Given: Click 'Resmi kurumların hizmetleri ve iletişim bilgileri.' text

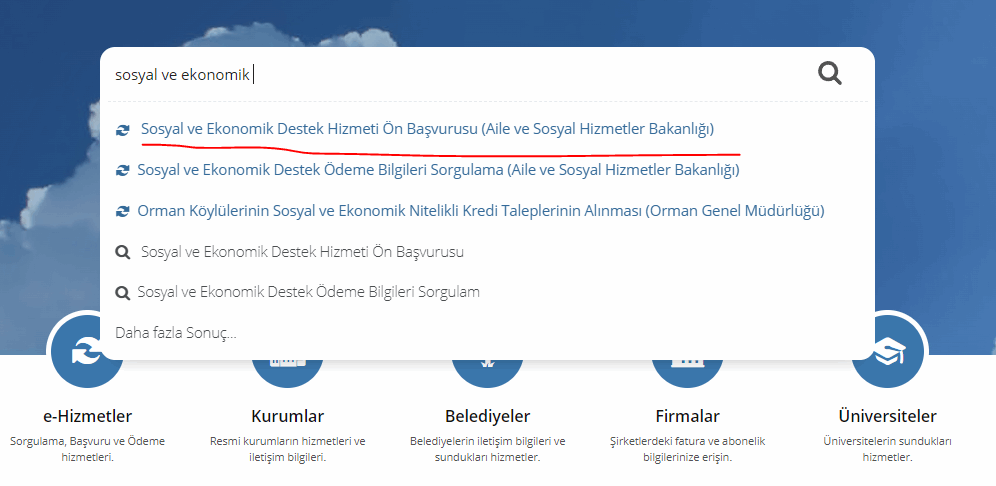Looking at the screenshot, I should pyautogui.click(x=288, y=449).
